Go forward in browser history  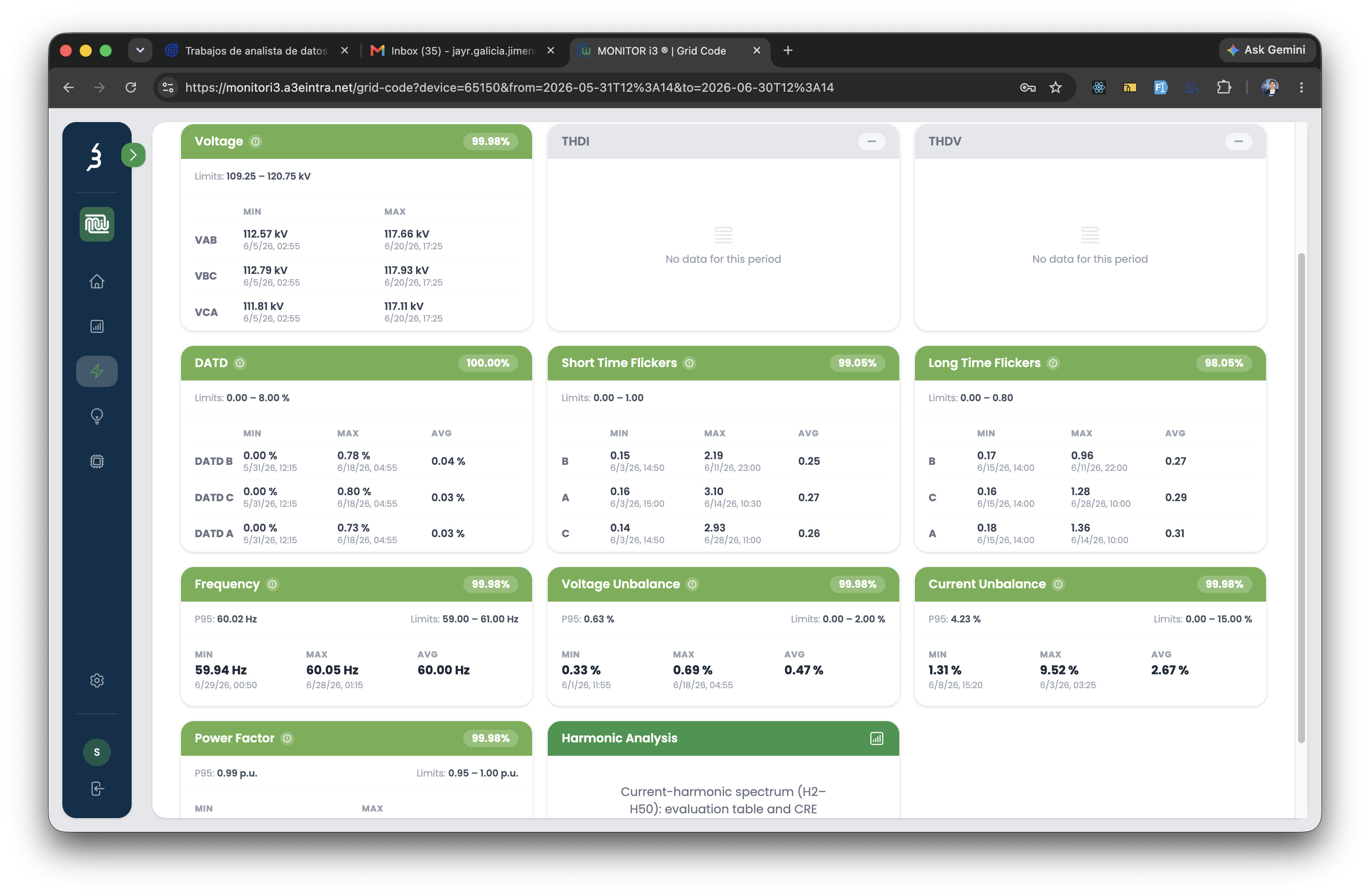pyautogui.click(x=100, y=87)
